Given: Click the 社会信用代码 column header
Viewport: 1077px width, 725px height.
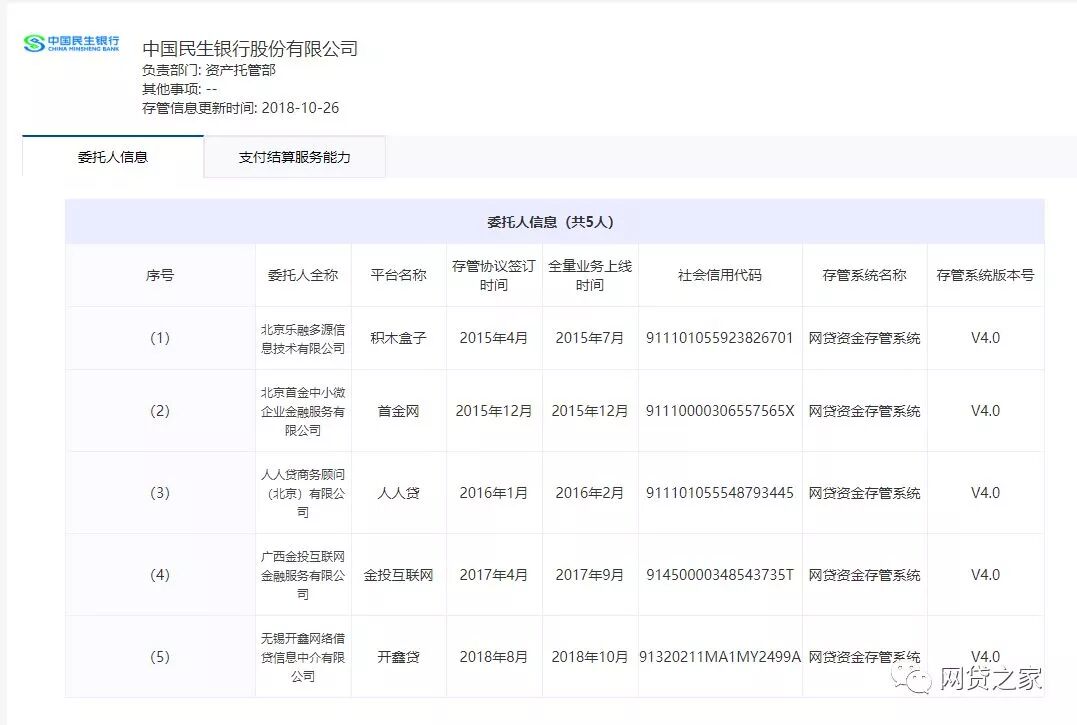Looking at the screenshot, I should pyautogui.click(x=720, y=275).
